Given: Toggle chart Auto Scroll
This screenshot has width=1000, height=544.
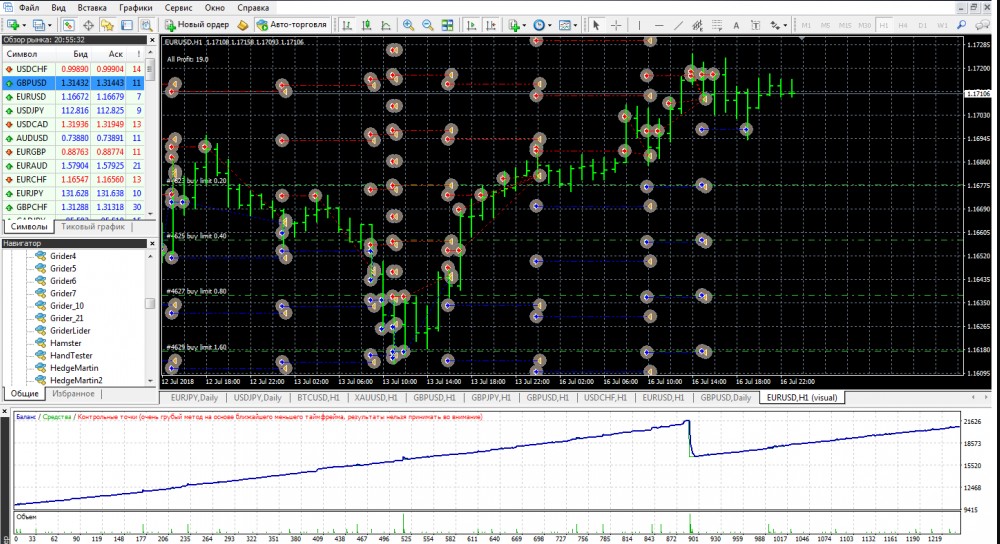Looking at the screenshot, I should tap(471, 25).
